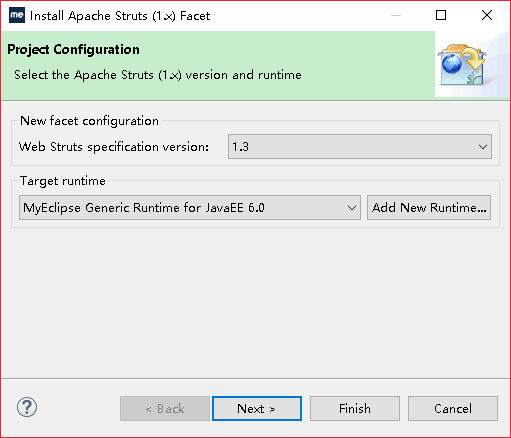Cancel the Struts facet installation
The image size is (511, 438).
[x=453, y=408]
